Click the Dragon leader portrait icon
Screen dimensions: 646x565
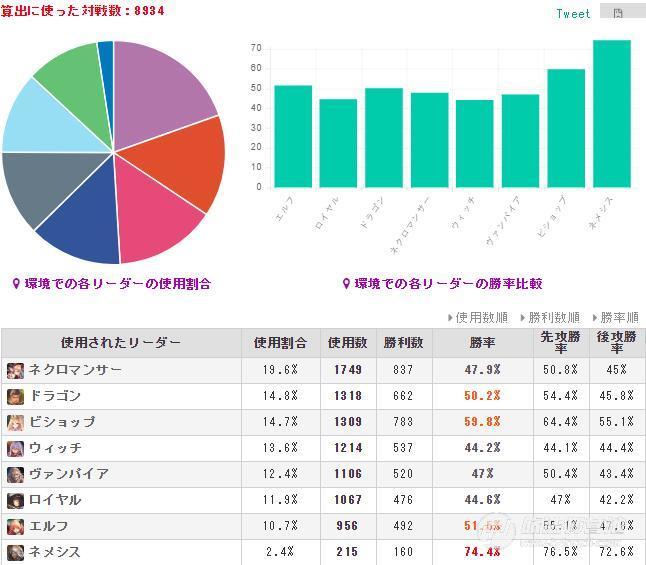[15, 396]
